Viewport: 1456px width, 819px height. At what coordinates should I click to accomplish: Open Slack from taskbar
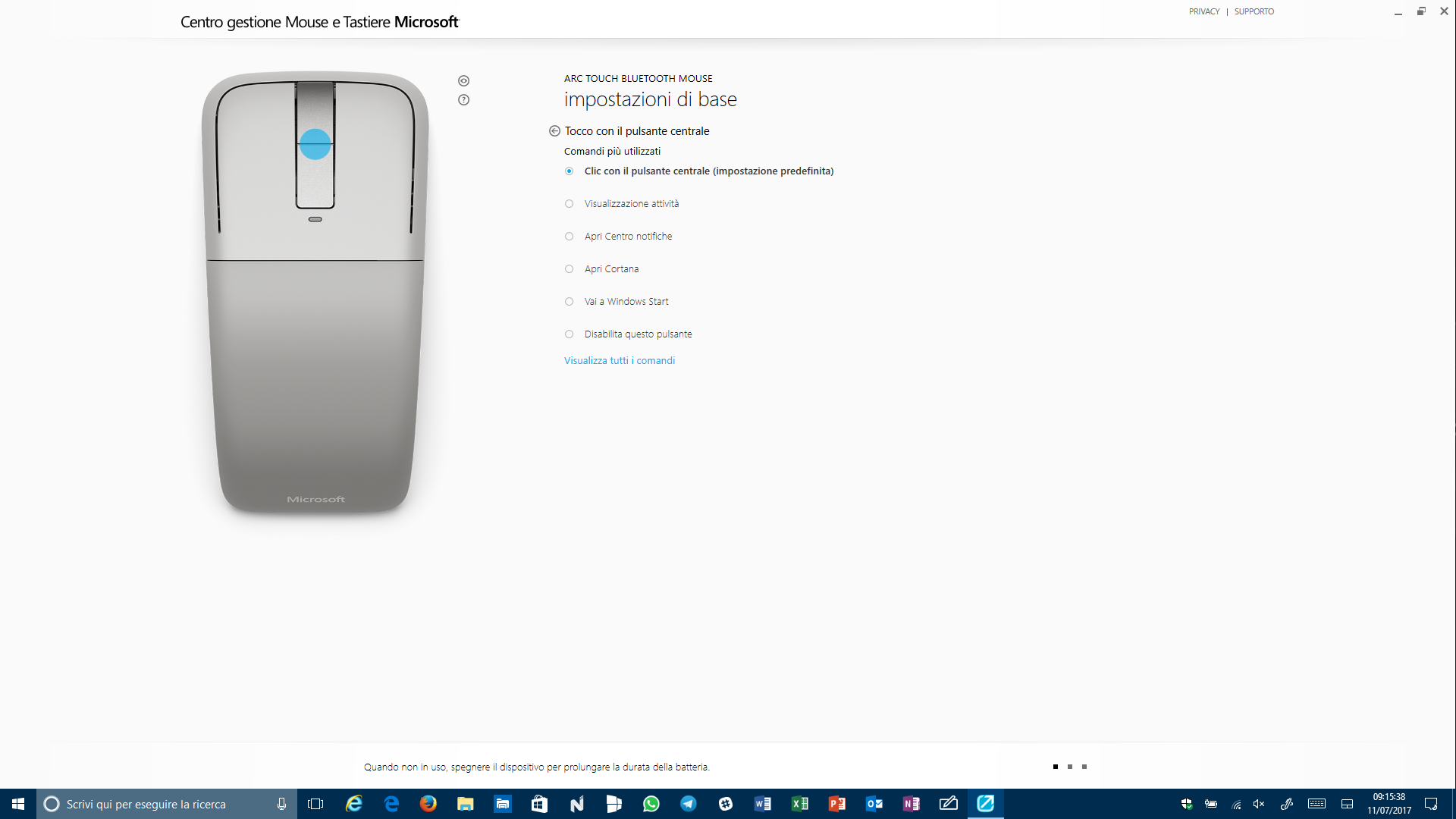click(x=726, y=804)
